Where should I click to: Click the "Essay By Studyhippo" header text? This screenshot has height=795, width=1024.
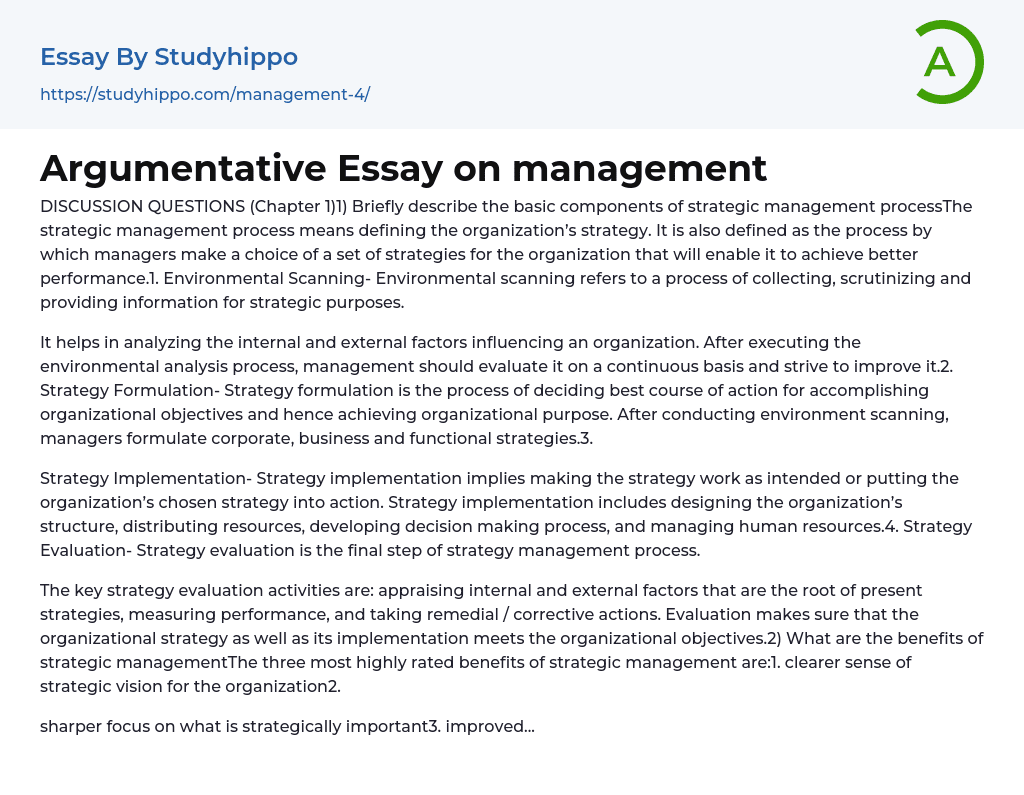pos(169,57)
